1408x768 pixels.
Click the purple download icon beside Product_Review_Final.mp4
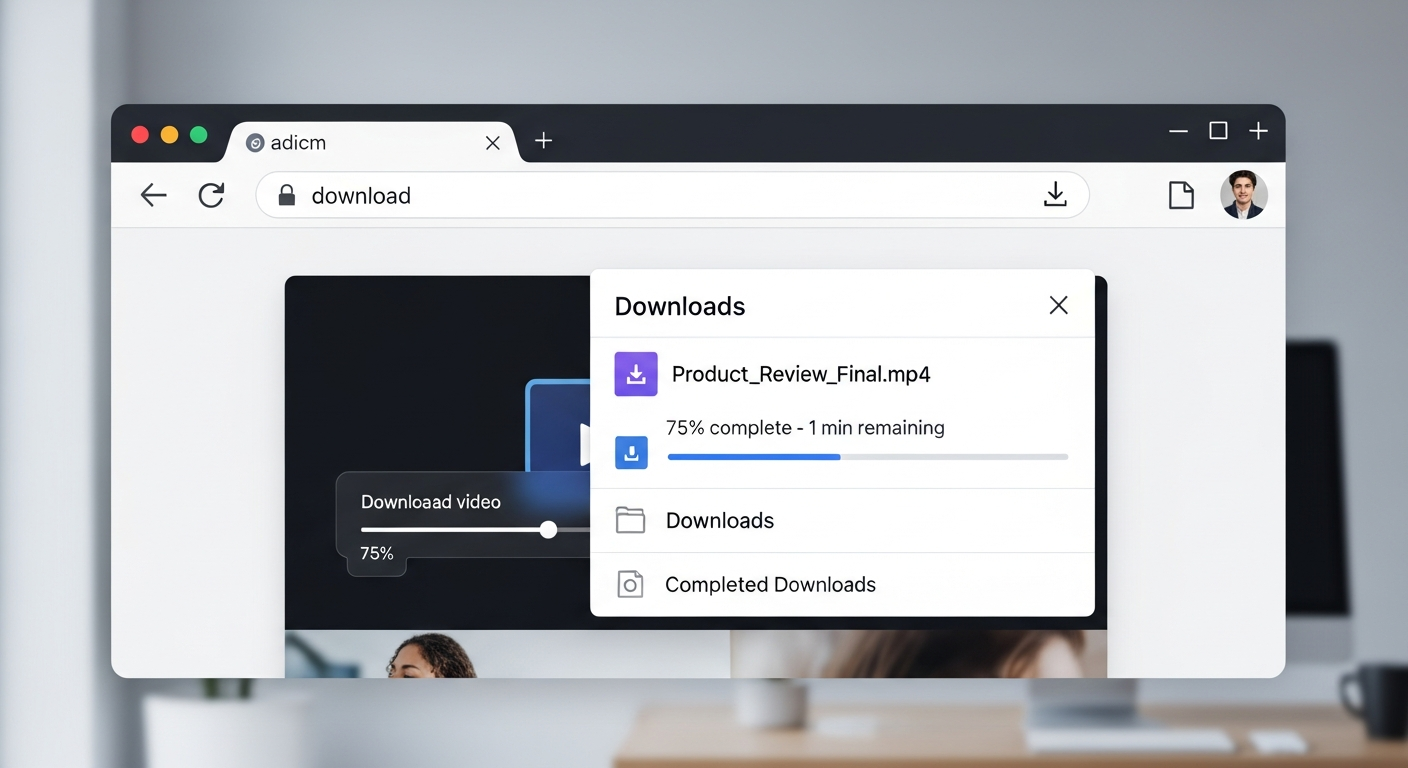[636, 373]
